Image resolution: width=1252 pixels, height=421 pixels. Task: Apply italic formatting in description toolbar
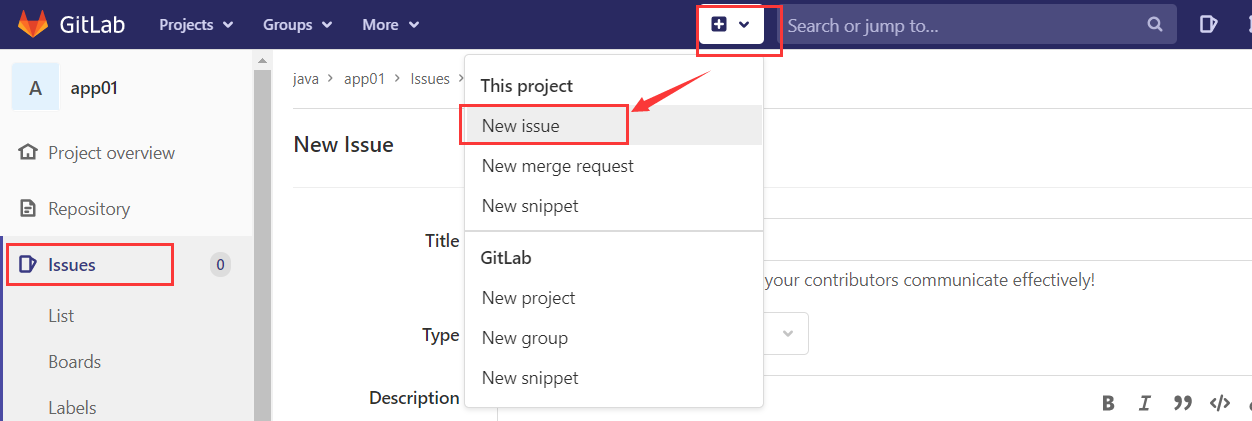pyautogui.click(x=1145, y=403)
